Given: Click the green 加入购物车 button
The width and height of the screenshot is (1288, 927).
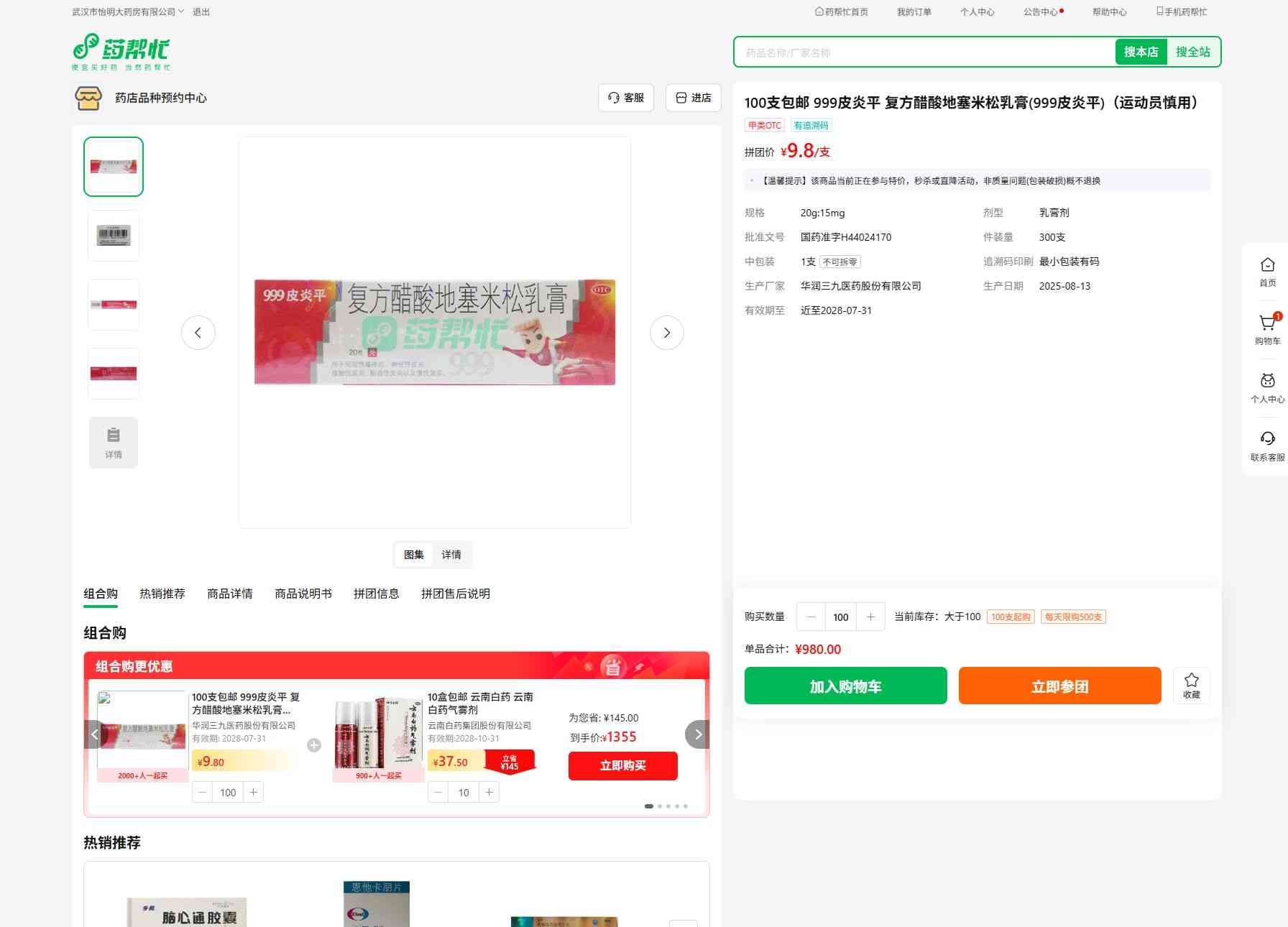Looking at the screenshot, I should coord(845,686).
